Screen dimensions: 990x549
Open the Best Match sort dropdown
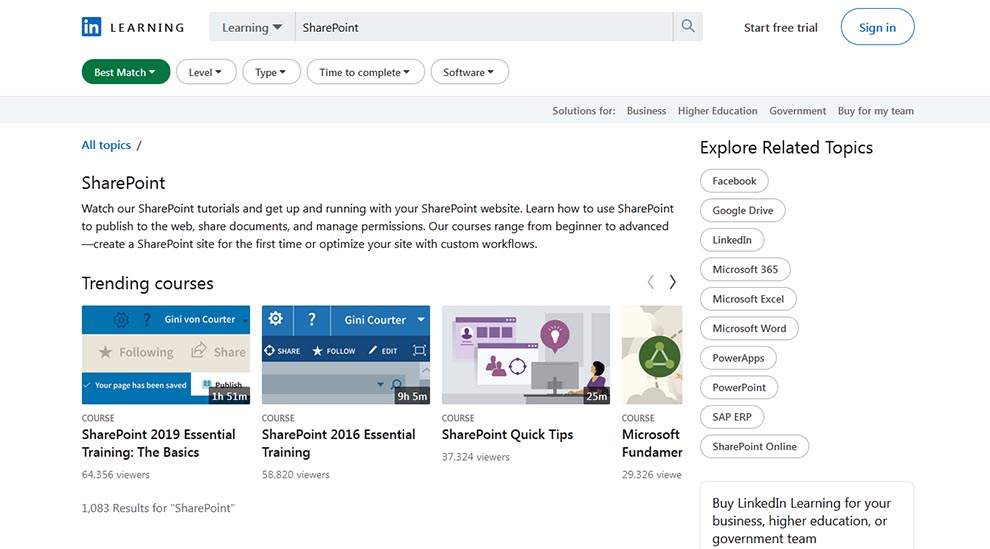point(126,72)
